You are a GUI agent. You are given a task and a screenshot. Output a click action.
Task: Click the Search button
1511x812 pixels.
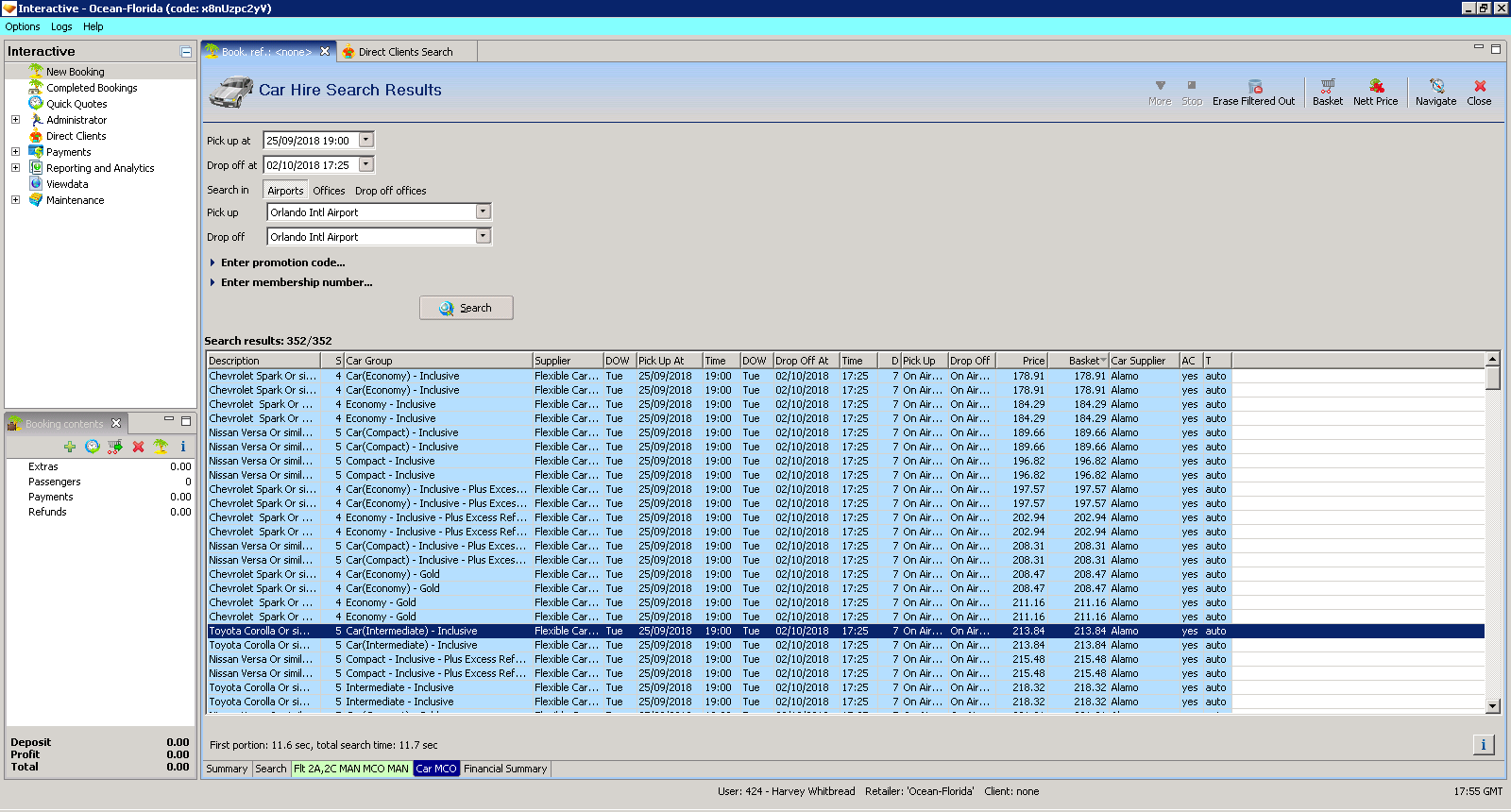467,308
